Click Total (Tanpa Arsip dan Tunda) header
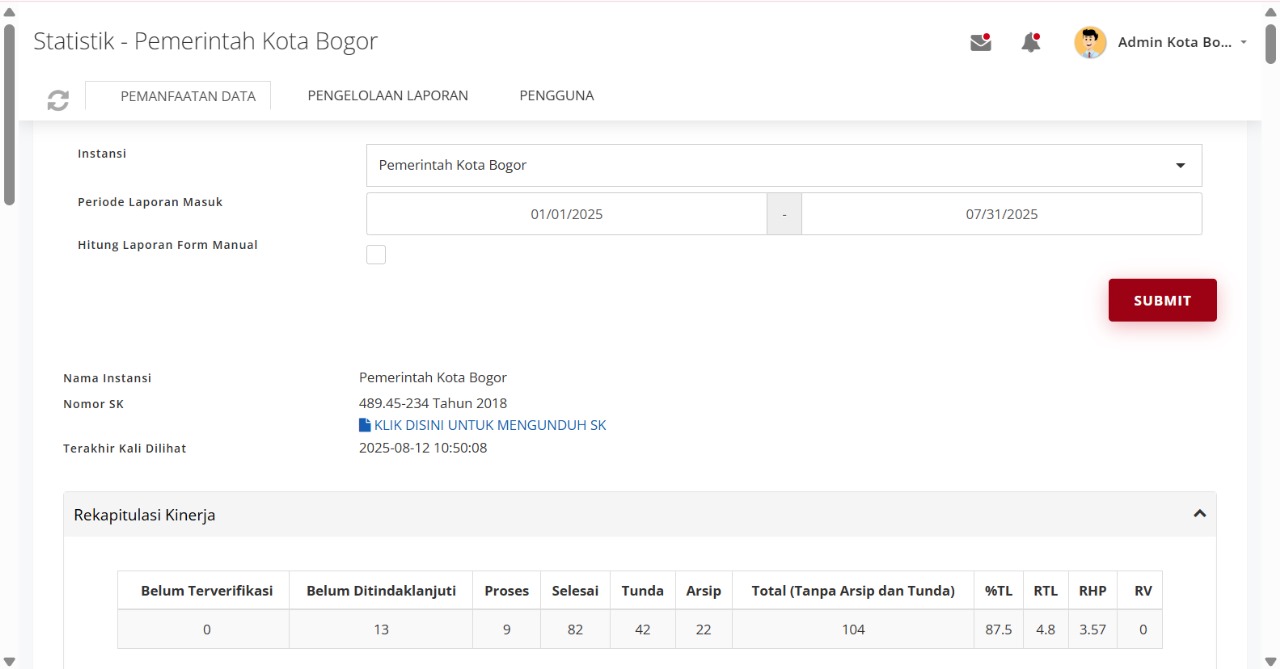The image size is (1280, 669). [x=853, y=590]
